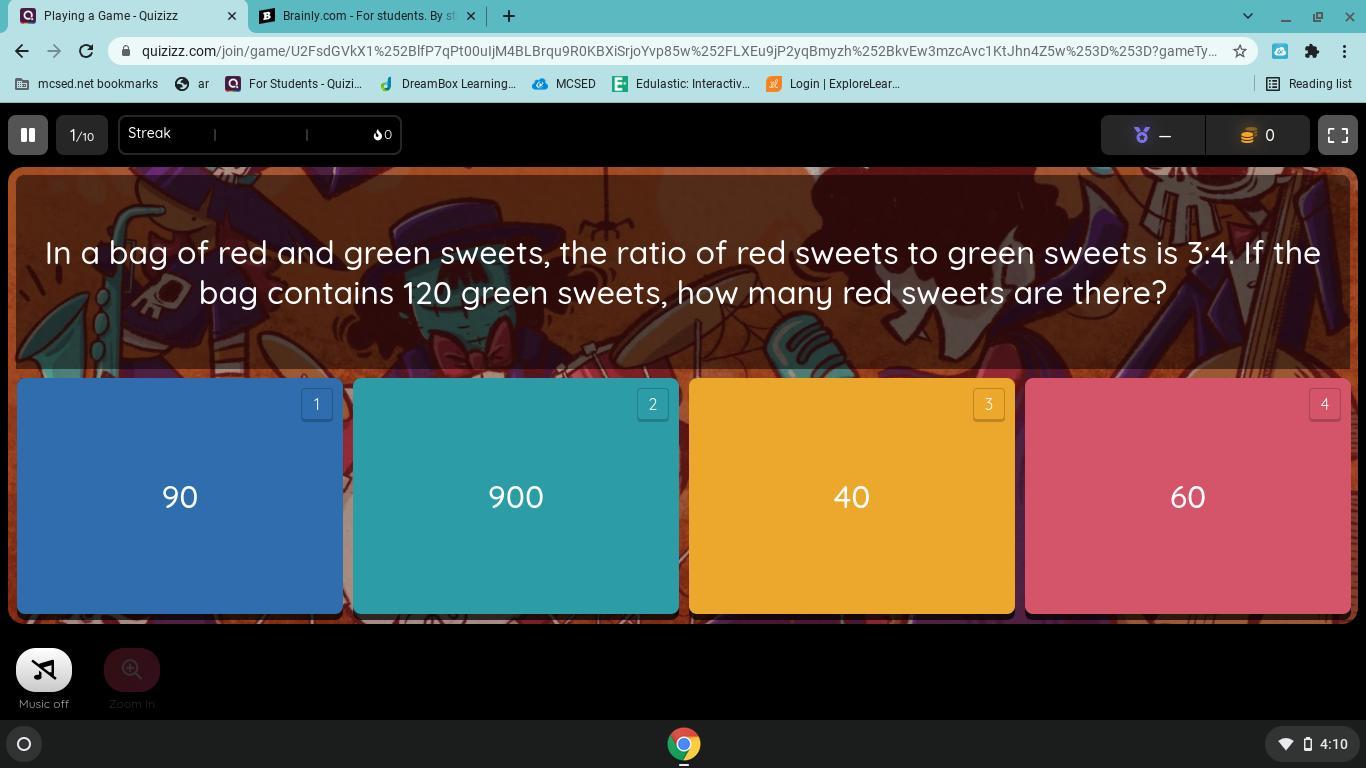Click the answer 1 number badge
Image resolution: width=1366 pixels, height=768 pixels.
click(x=317, y=405)
